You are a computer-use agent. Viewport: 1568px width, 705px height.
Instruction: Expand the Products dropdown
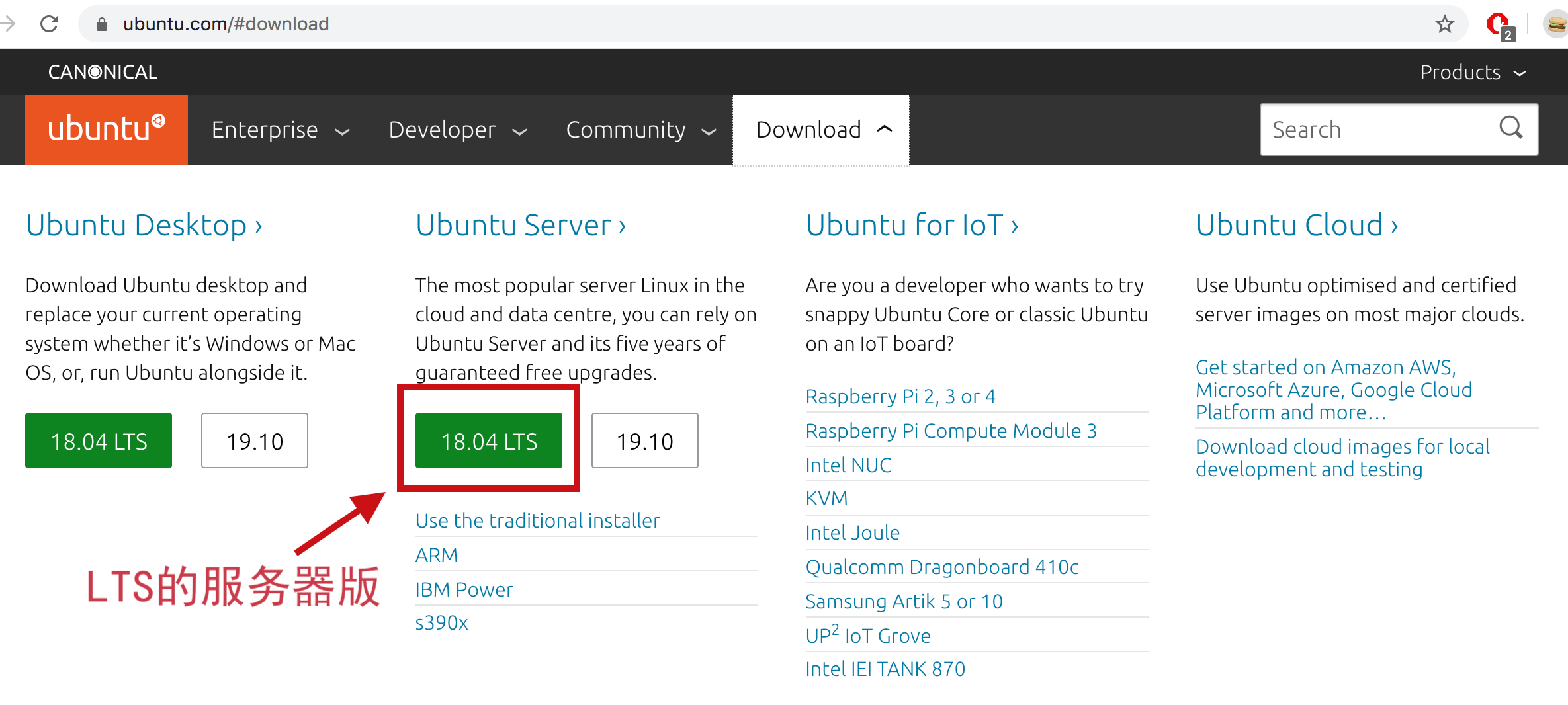(x=1473, y=72)
